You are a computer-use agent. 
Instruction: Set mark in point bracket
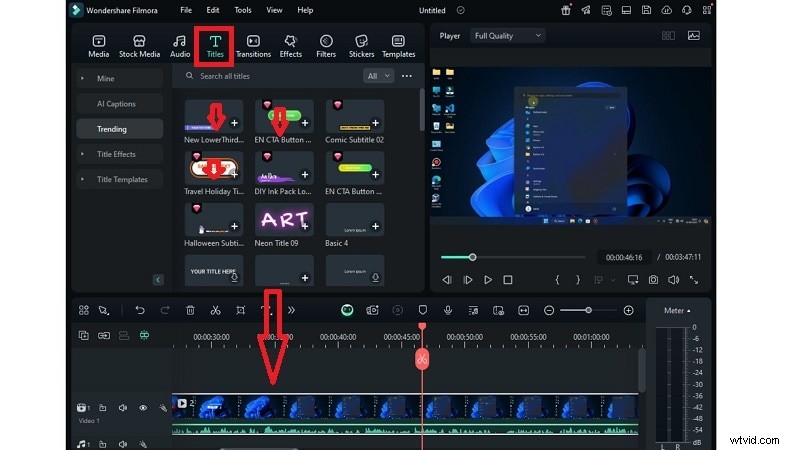point(557,280)
